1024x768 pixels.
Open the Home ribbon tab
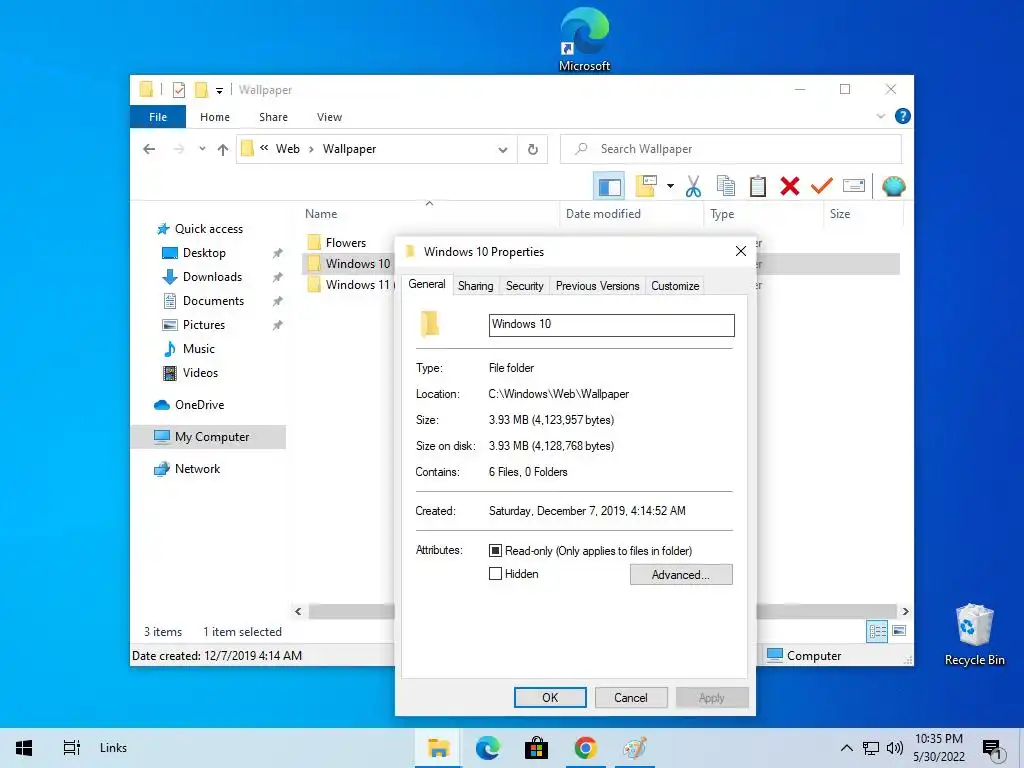point(215,117)
